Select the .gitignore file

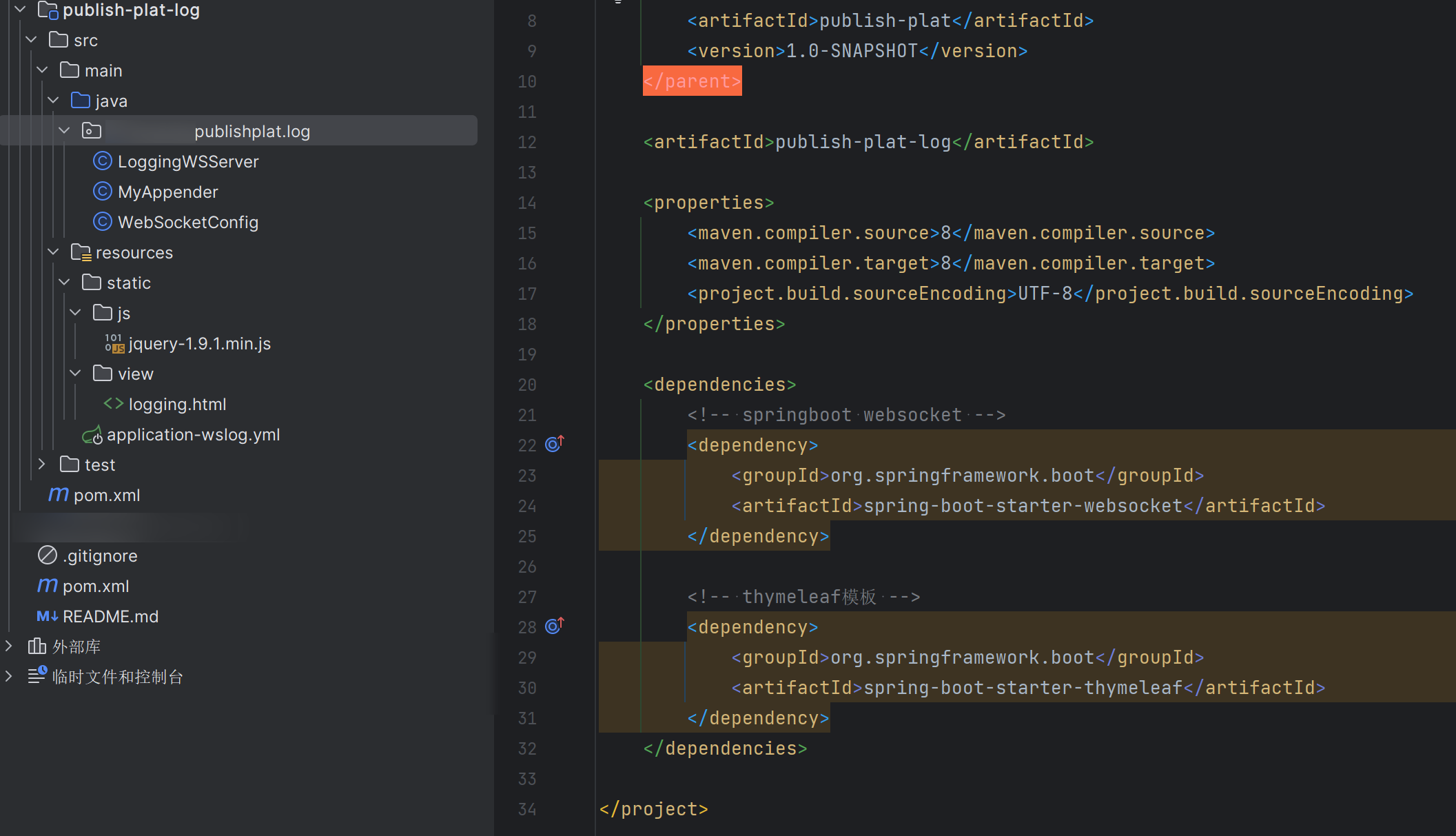coord(100,555)
